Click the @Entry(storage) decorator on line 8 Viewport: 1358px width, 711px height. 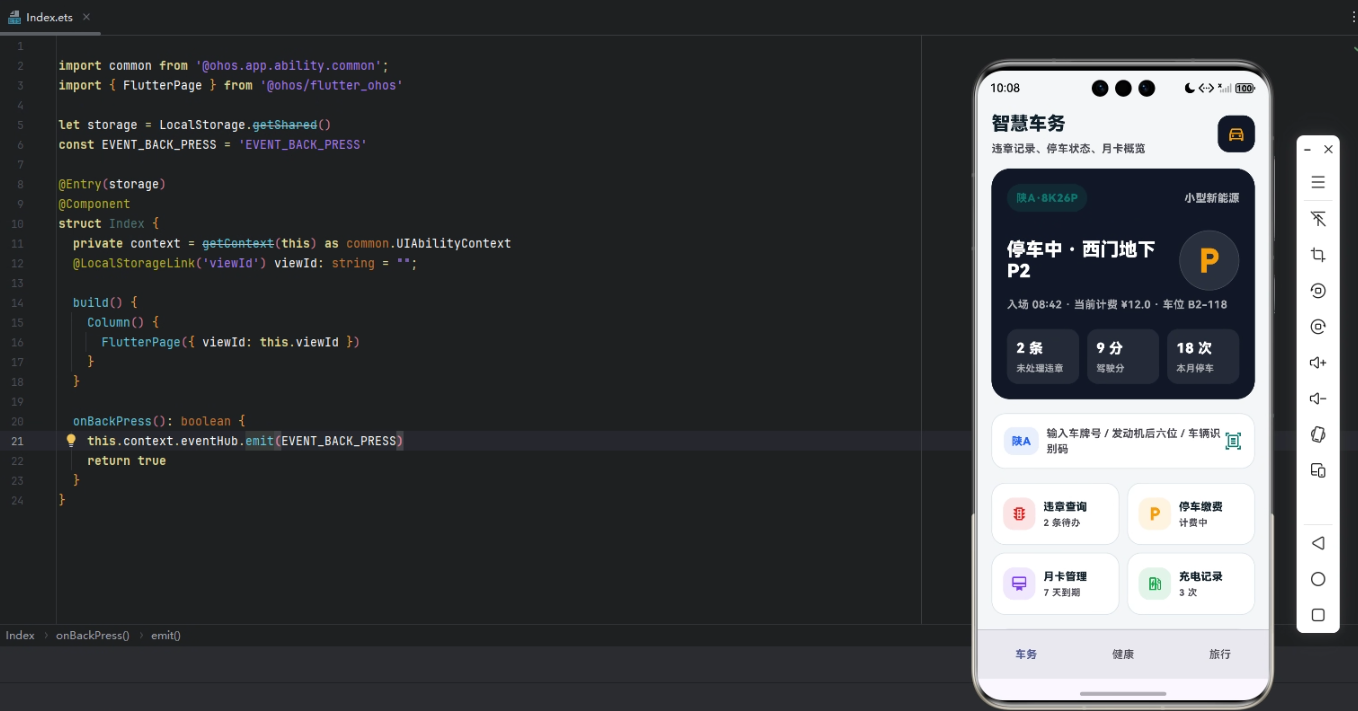tap(112, 184)
